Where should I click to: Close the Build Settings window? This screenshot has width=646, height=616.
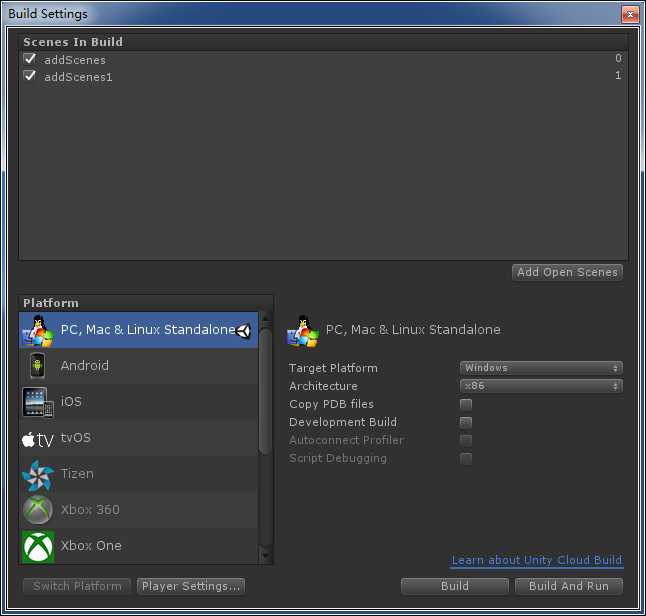[630, 14]
